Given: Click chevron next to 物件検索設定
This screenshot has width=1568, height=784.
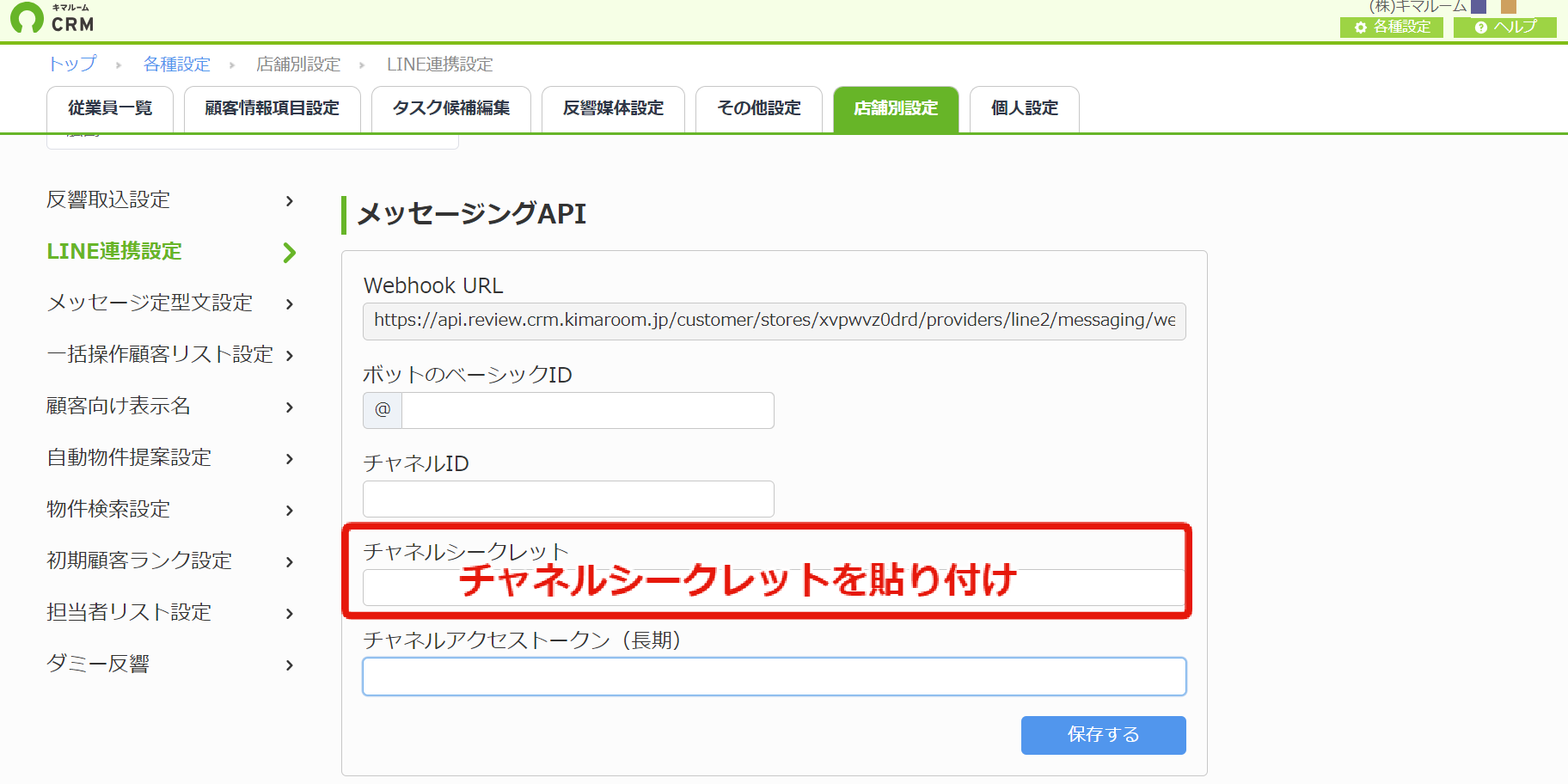Looking at the screenshot, I should (x=290, y=511).
